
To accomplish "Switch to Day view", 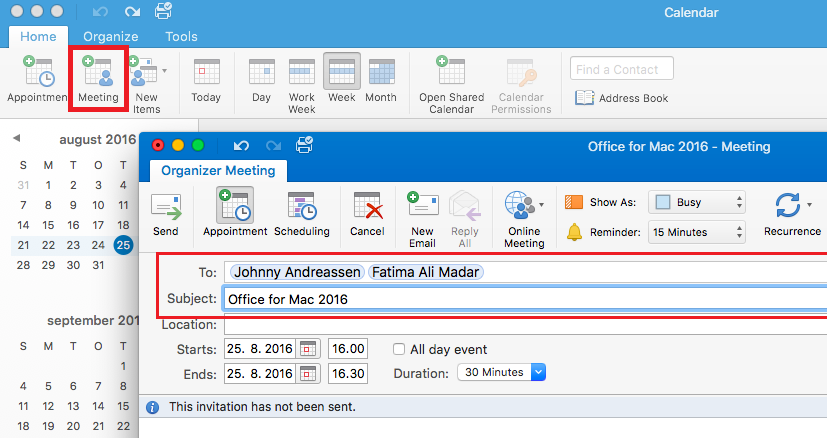I will (262, 80).
